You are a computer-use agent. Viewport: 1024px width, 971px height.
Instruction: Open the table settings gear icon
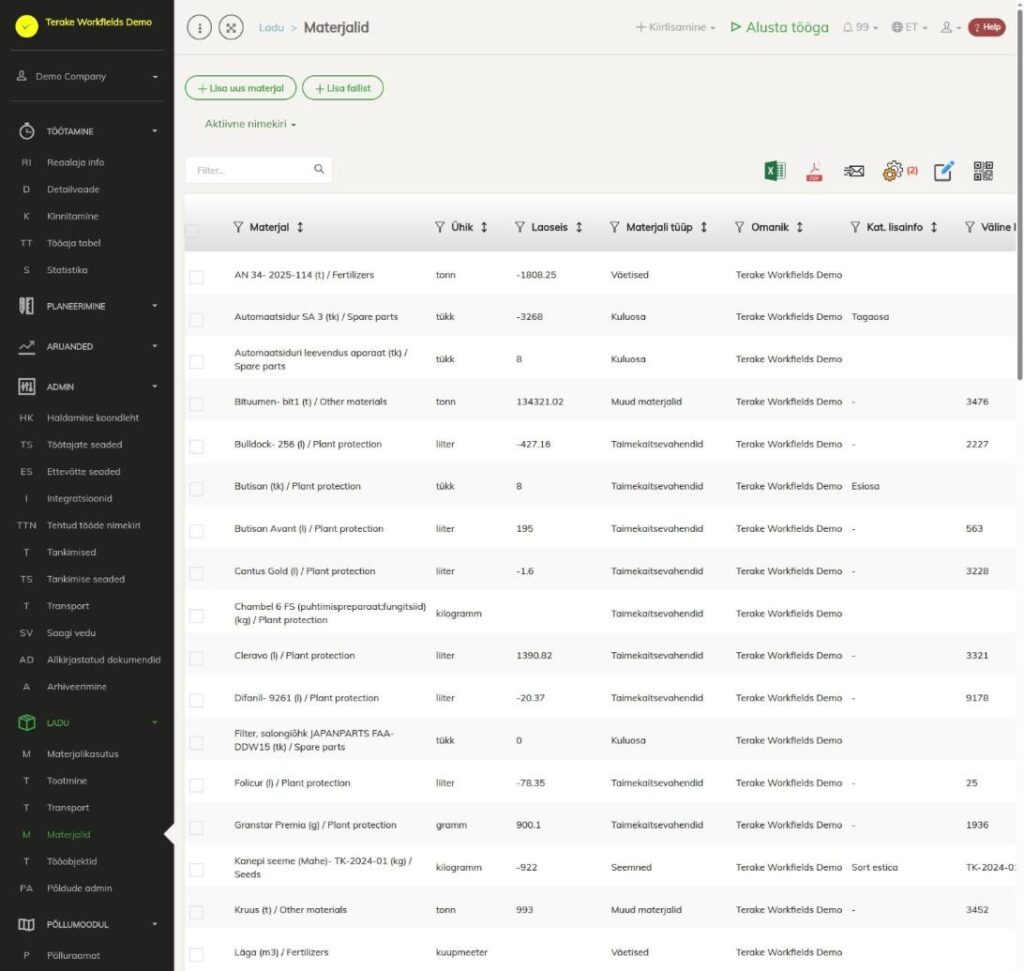(x=892, y=171)
